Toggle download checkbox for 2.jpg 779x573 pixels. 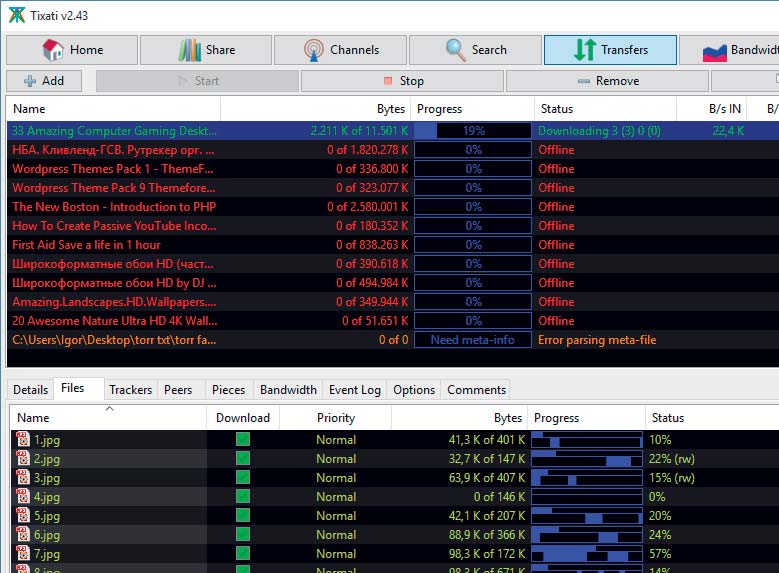click(243, 458)
